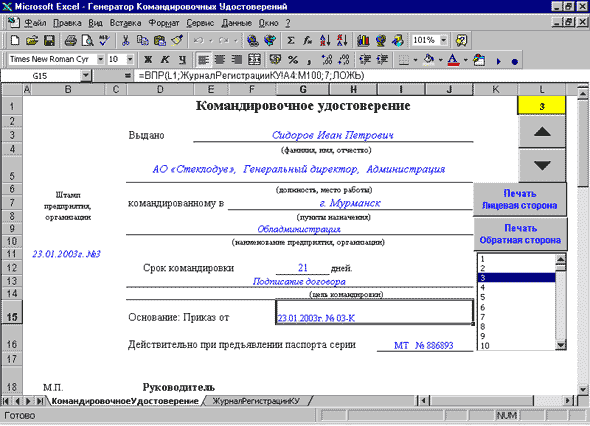
Task: Sort descending with the Я-to-A icon
Action: tap(342, 40)
